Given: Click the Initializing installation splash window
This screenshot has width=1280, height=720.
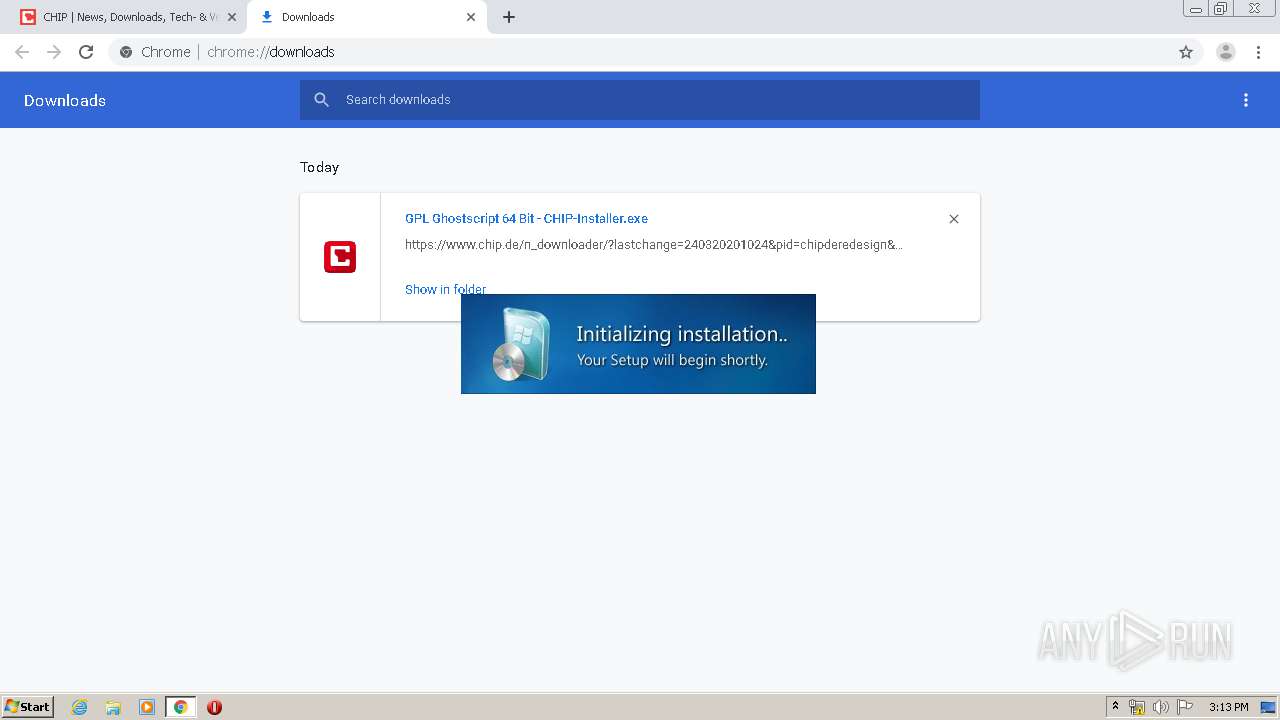Looking at the screenshot, I should tap(638, 344).
